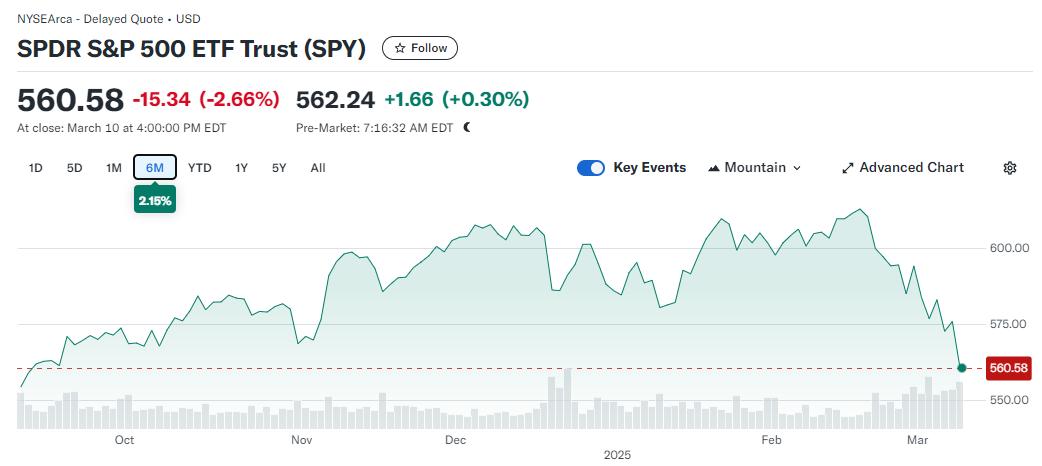The image size is (1042, 466).
Task: Click the star icon in Follow button
Action: click(400, 48)
